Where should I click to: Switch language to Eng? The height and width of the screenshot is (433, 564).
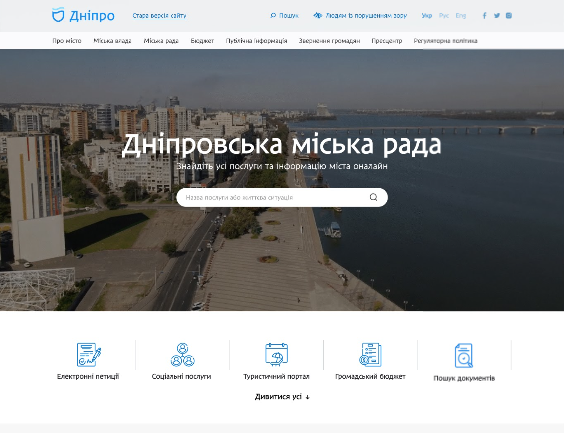click(x=460, y=15)
